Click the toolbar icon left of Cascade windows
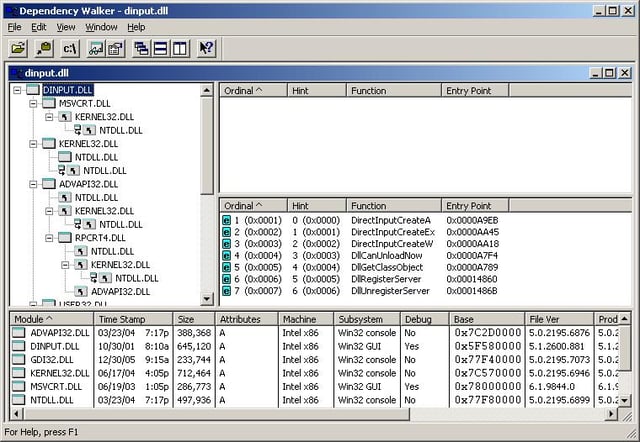640x442 pixels. point(116,49)
